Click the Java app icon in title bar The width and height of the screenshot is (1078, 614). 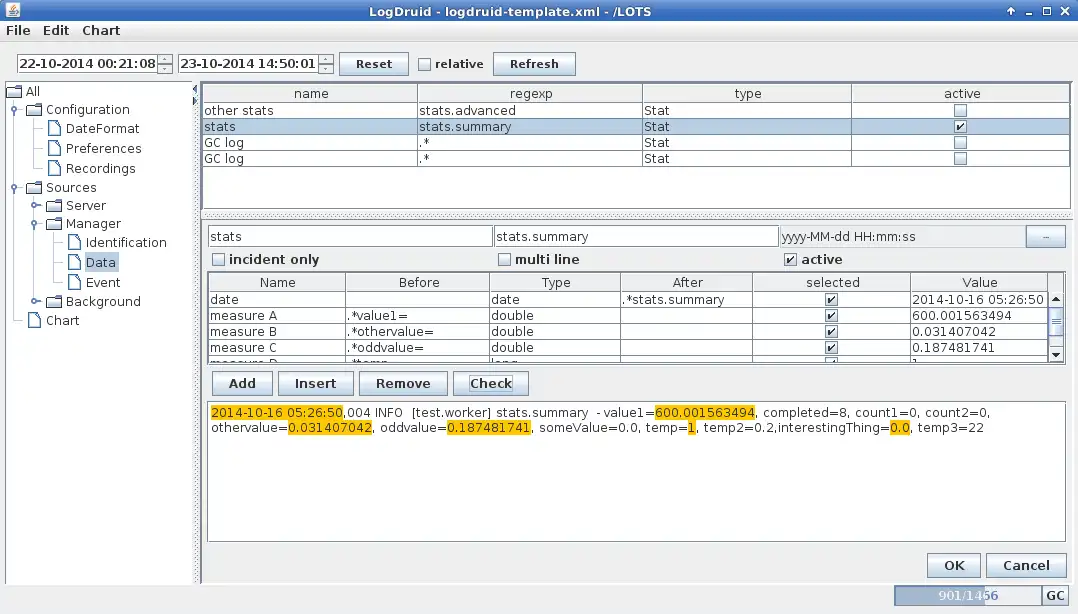12,10
